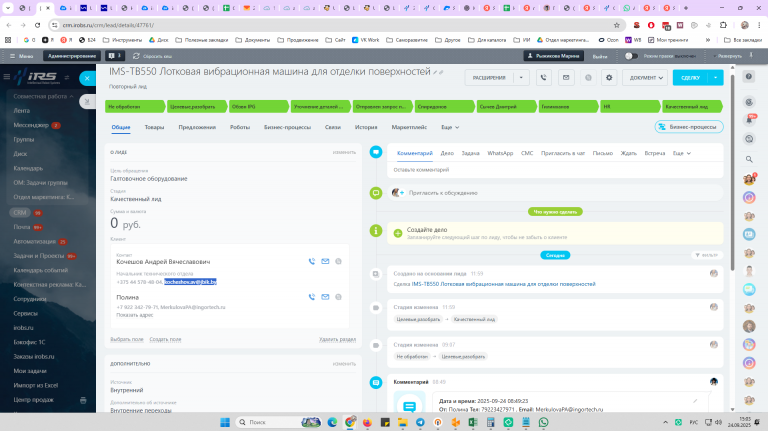Screen dimensions: 768x431
Task: Open Excel from the taskbar
Action: click(x=473, y=422)
